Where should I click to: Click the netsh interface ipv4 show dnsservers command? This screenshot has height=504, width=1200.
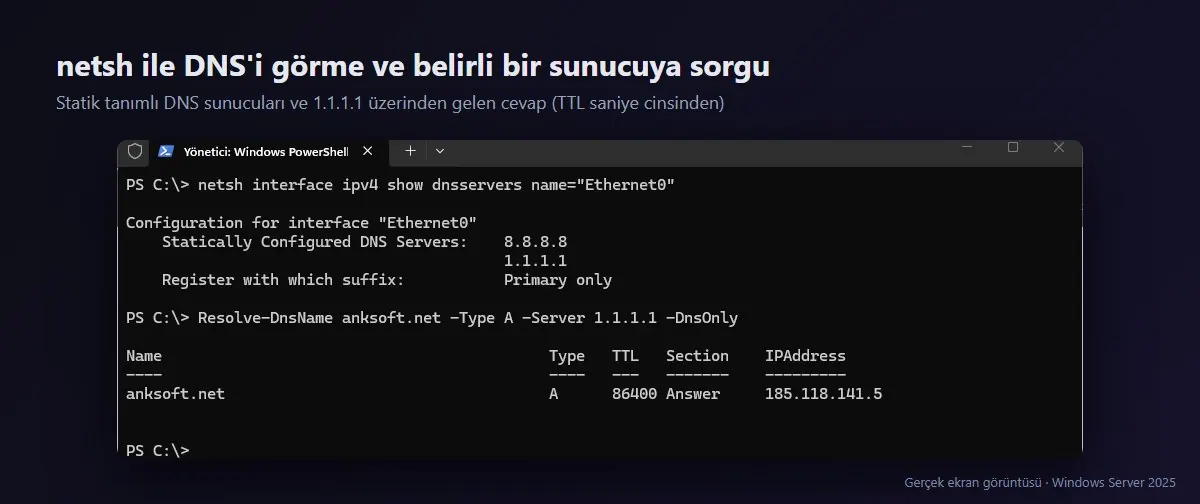tap(436, 185)
